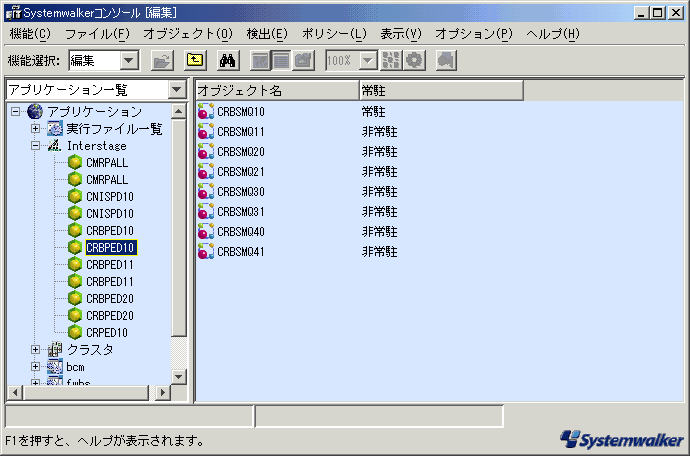Viewport: 690px width, 456px height.
Task: Click the open folder toolbar icon
Action: [162, 60]
